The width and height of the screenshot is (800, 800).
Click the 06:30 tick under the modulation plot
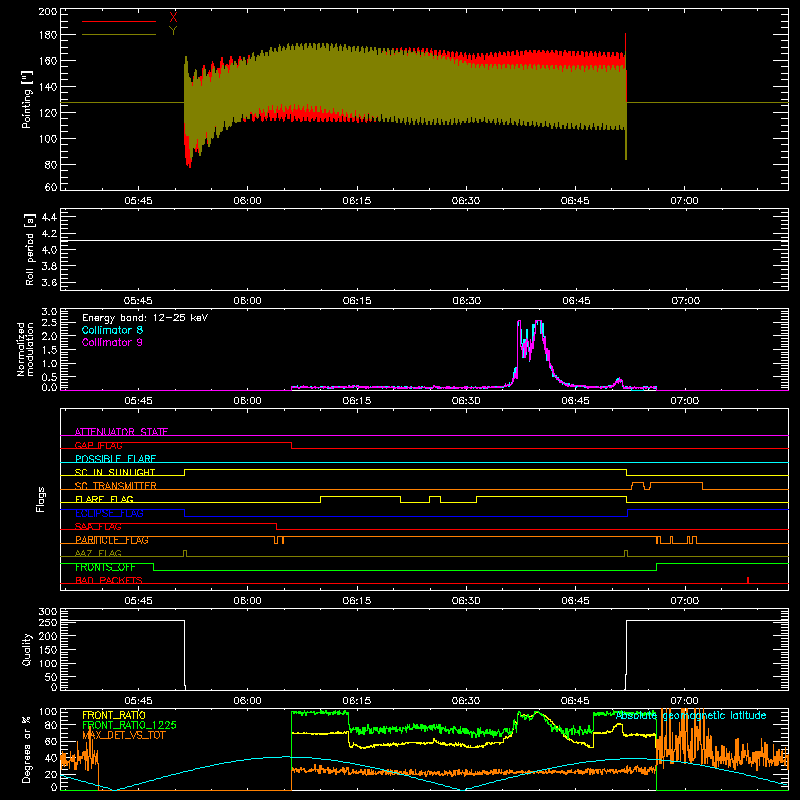click(x=466, y=401)
